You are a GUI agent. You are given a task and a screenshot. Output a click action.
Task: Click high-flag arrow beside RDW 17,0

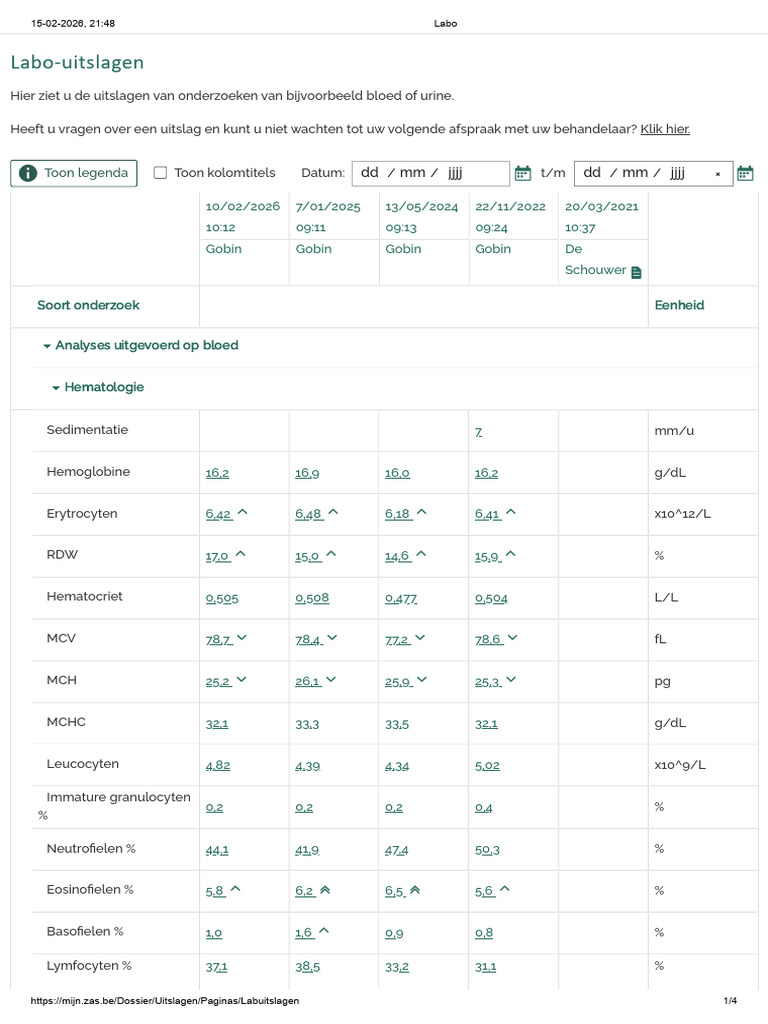[x=240, y=554]
